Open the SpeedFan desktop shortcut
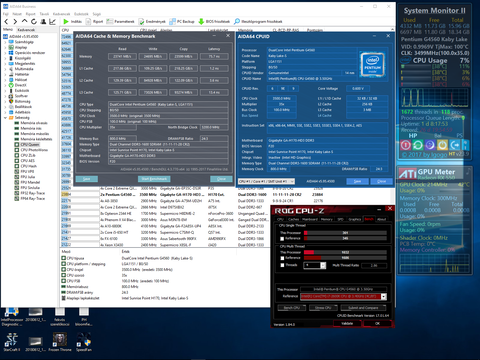 point(84,342)
